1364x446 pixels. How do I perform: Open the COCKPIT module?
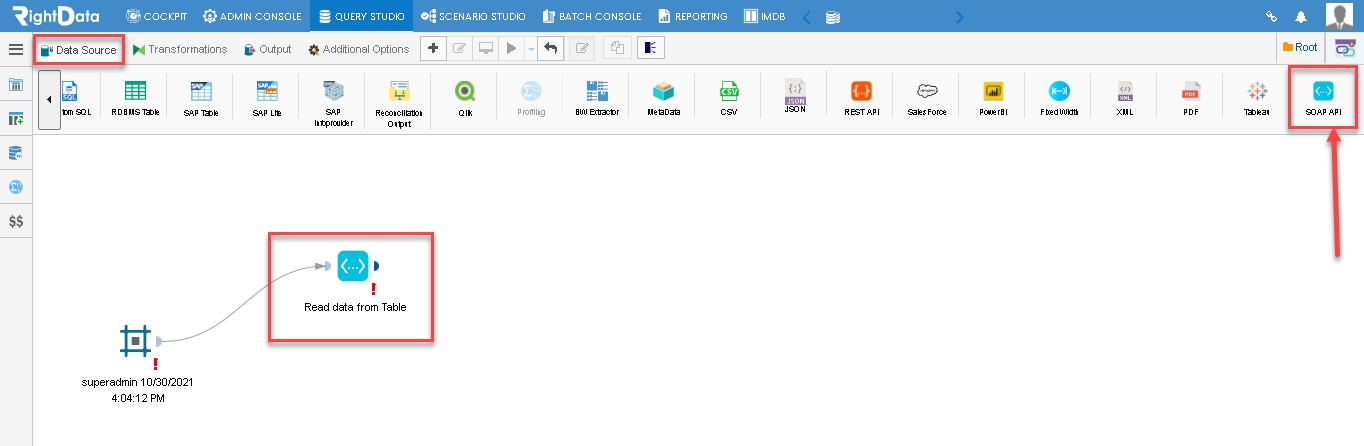coord(156,16)
